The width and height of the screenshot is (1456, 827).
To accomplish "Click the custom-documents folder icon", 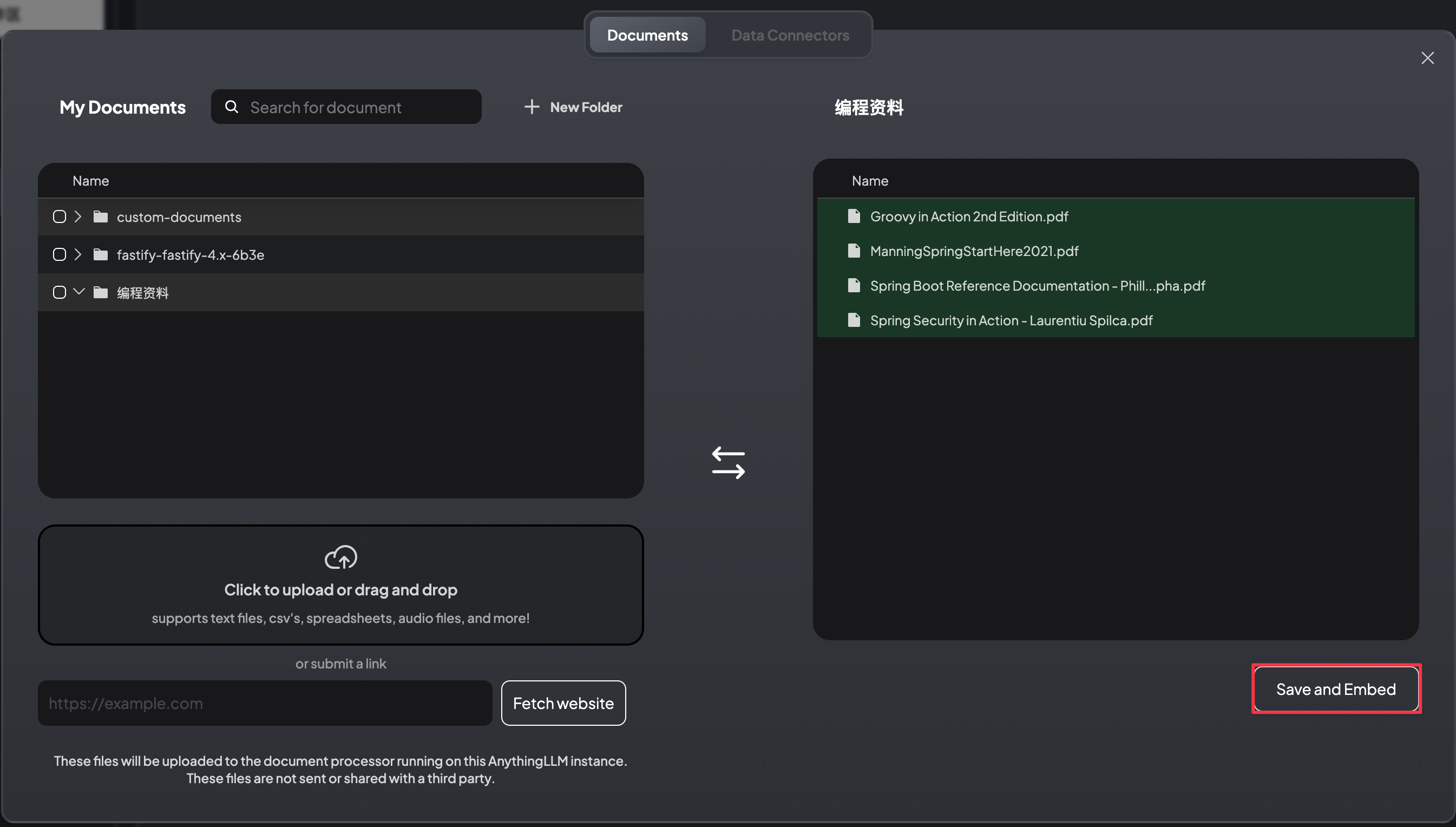I will [101, 216].
